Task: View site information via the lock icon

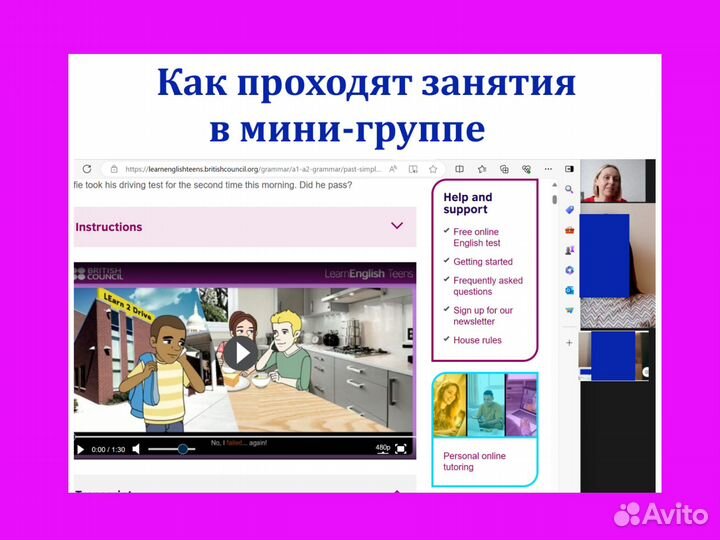Action: 114,169
